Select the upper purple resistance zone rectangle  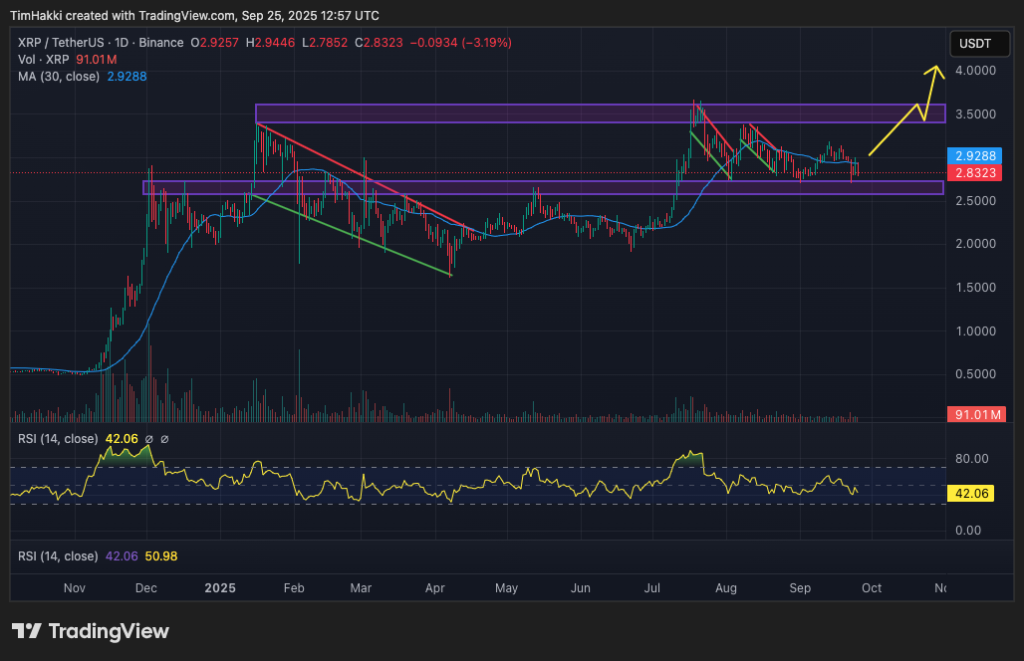600,113
